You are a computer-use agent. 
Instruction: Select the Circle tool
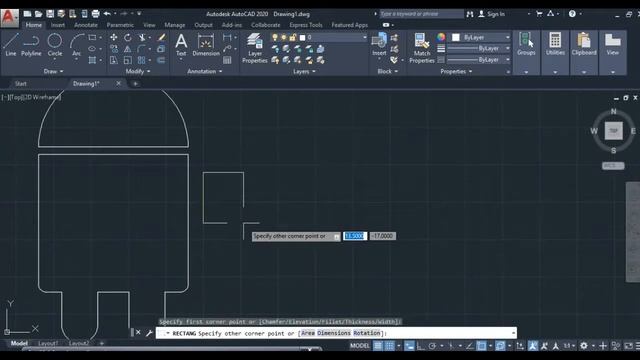click(x=55, y=44)
